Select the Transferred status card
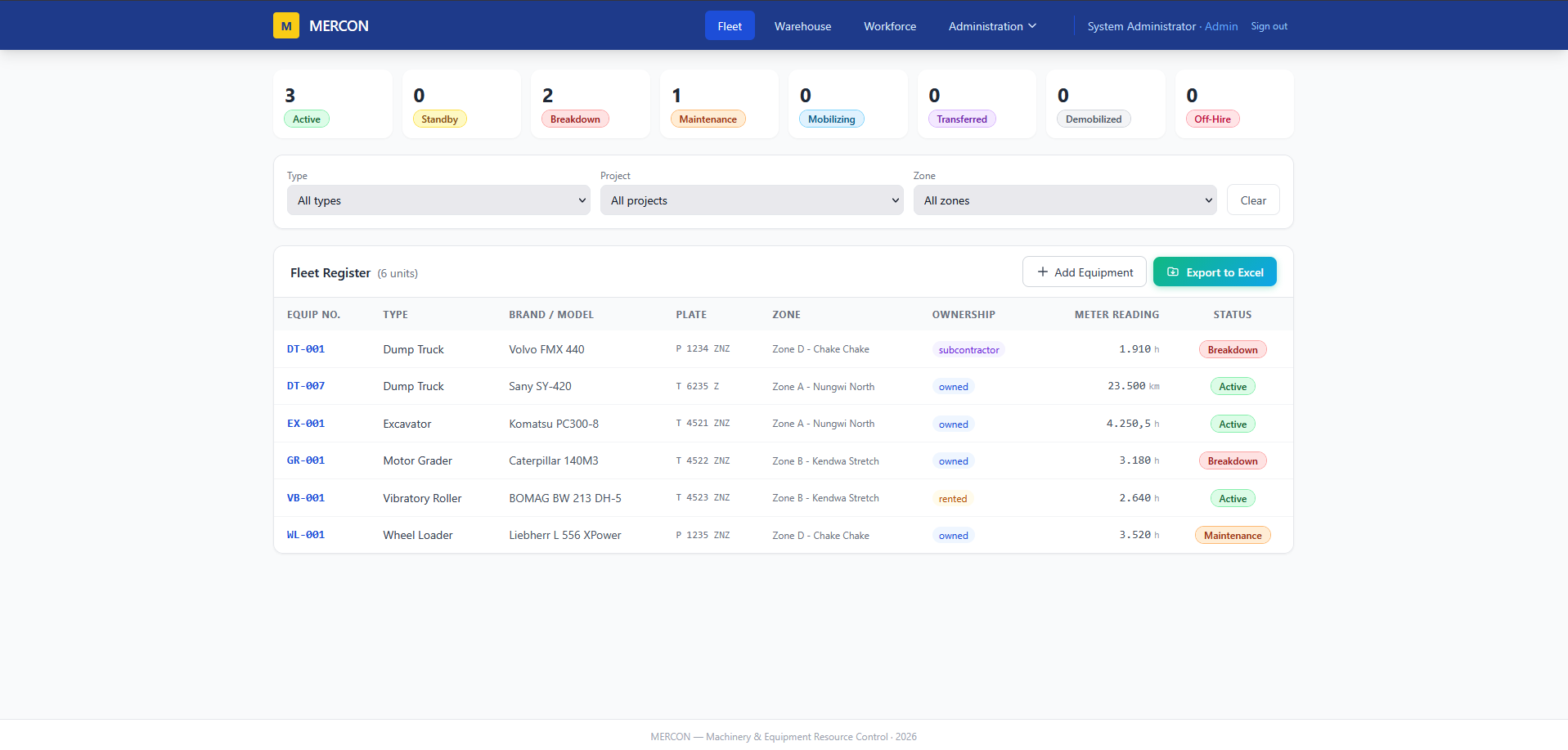This screenshot has height=750, width=1568. pyautogui.click(x=977, y=104)
